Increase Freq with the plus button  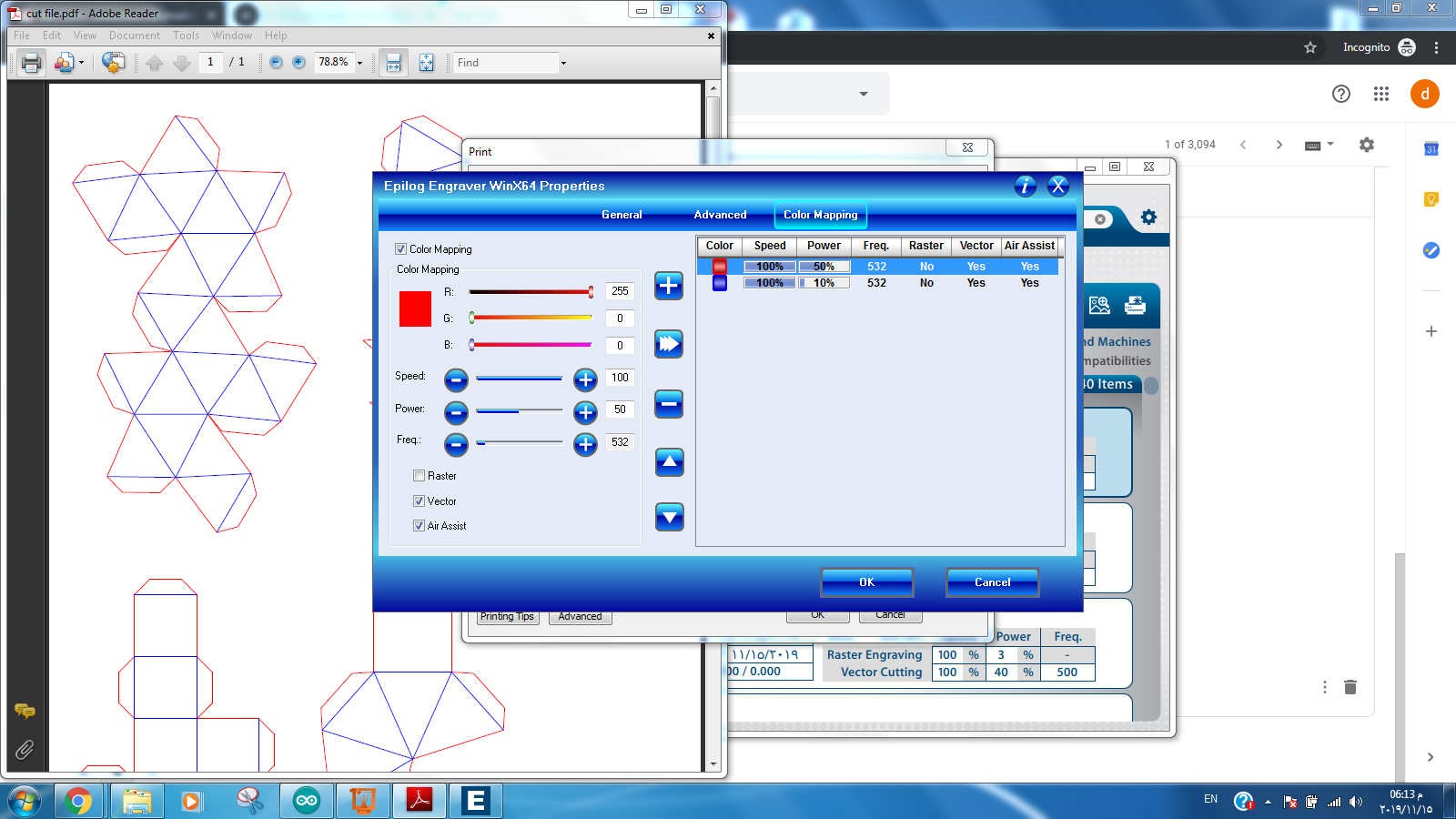pos(585,445)
